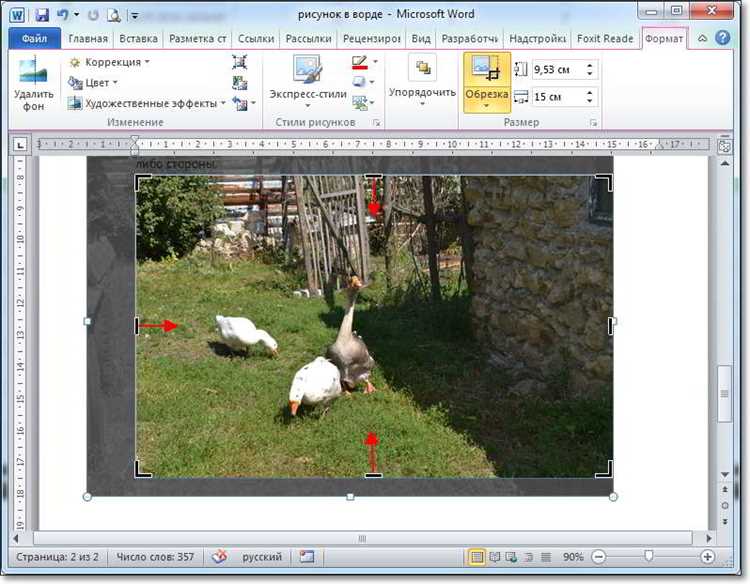Screen dimensions: 750x584
Task: Click the vertical scrollbar thumb
Action: (725, 394)
